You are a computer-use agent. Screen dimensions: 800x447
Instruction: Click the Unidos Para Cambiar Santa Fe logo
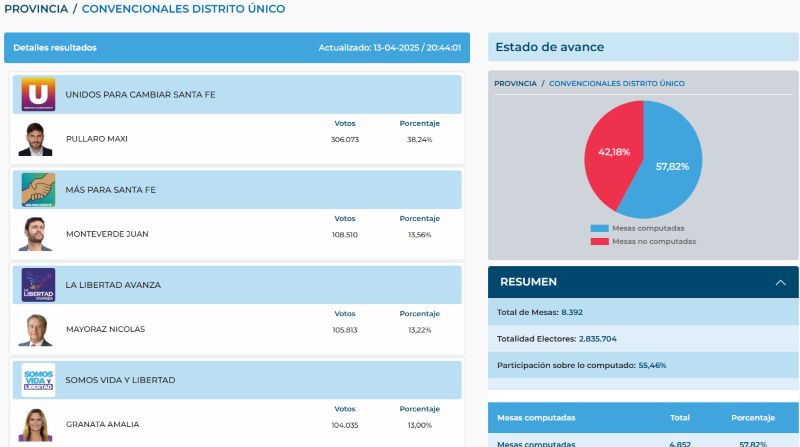[38, 95]
